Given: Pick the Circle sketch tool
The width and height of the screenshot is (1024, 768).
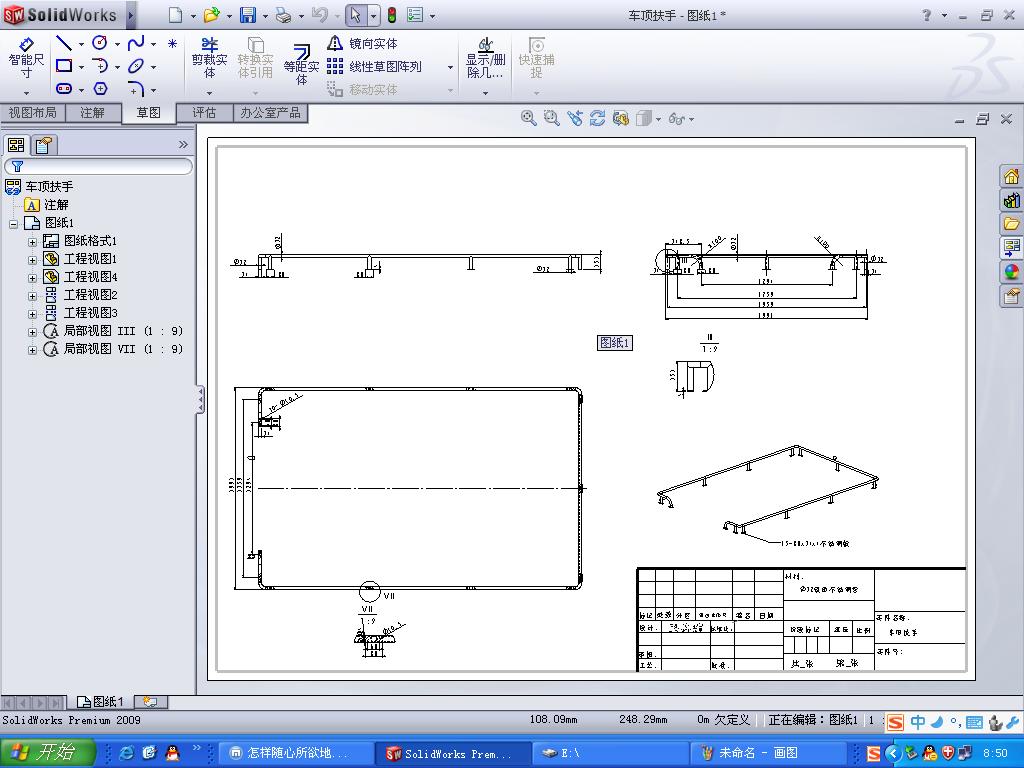Looking at the screenshot, I should click(99, 43).
